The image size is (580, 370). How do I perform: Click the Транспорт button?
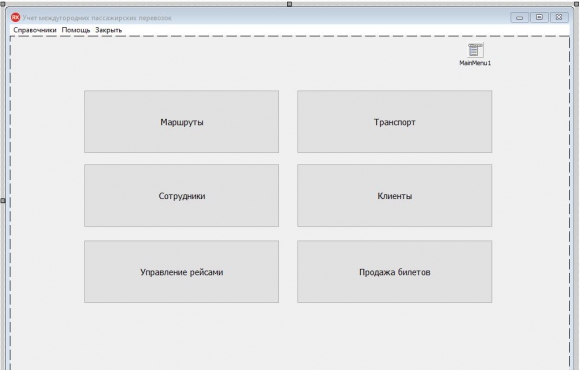(395, 122)
